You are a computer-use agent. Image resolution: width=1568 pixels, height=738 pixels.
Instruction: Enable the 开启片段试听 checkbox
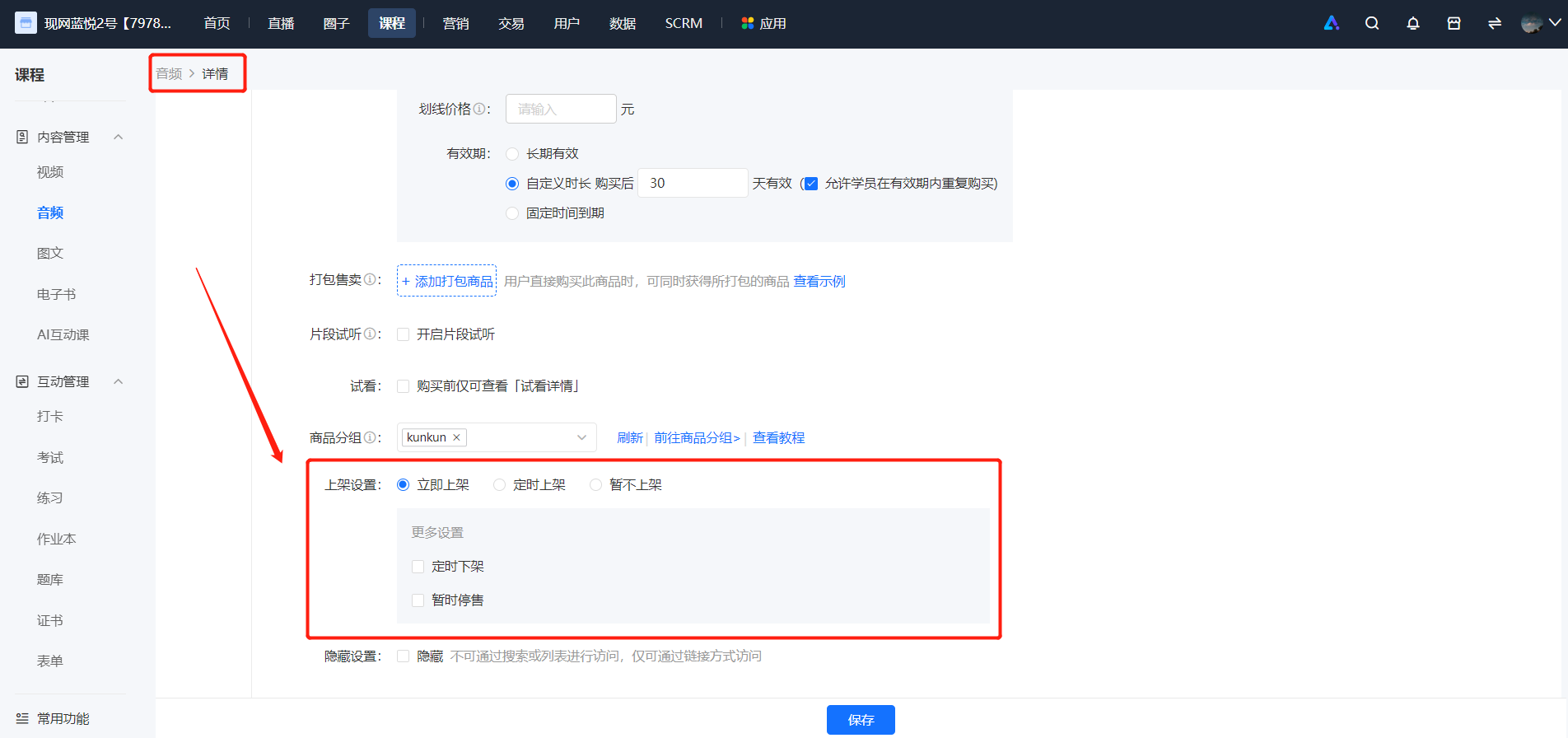click(404, 334)
